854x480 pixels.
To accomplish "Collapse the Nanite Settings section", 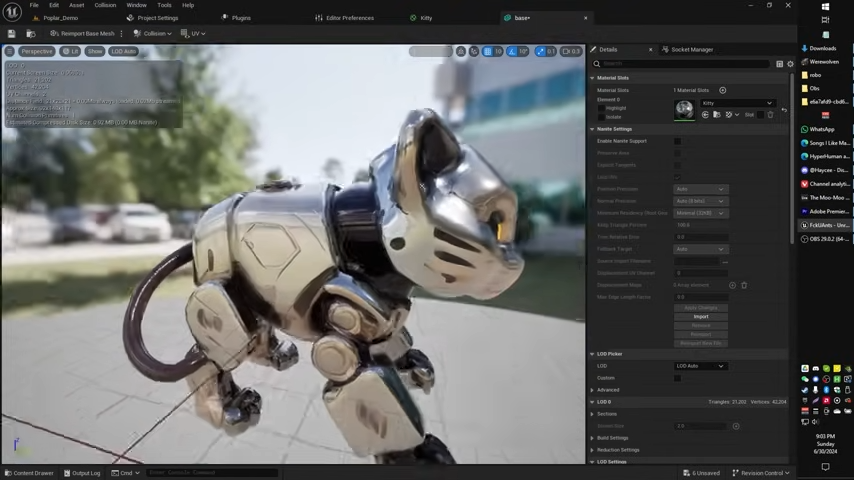I will (592, 129).
